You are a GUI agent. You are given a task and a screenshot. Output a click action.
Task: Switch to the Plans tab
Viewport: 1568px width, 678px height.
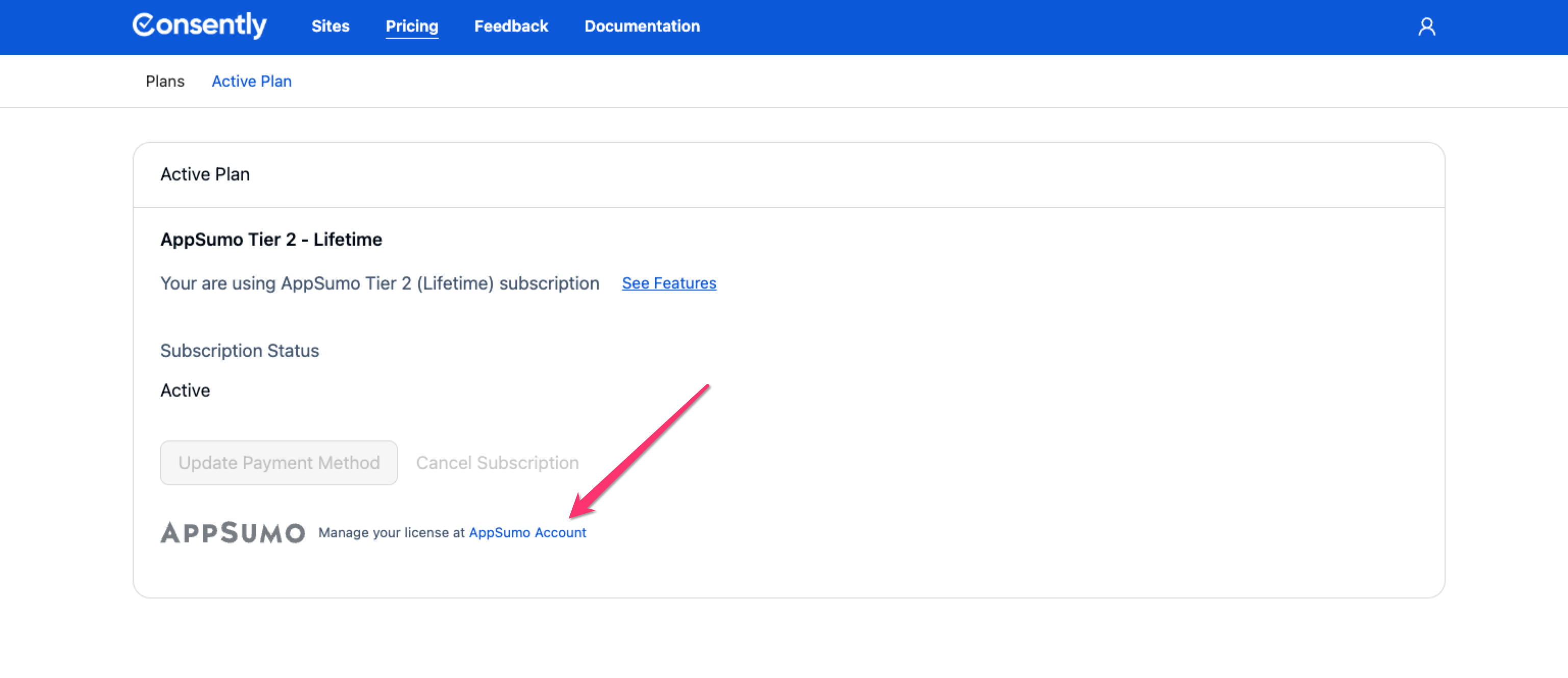(164, 81)
